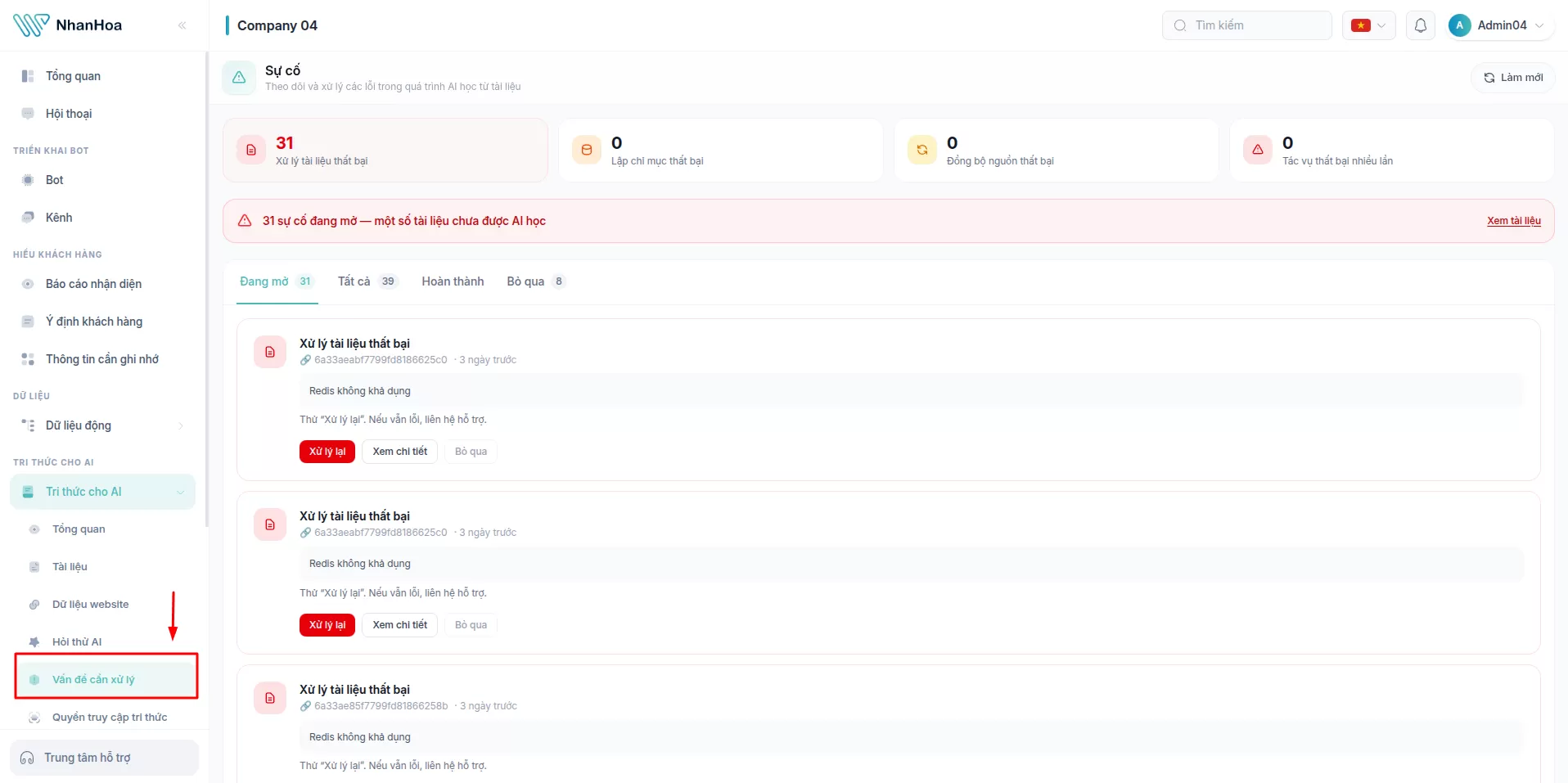Click the Dữ liệu động icon
Viewport: 1568px width, 783px height.
pyautogui.click(x=28, y=425)
